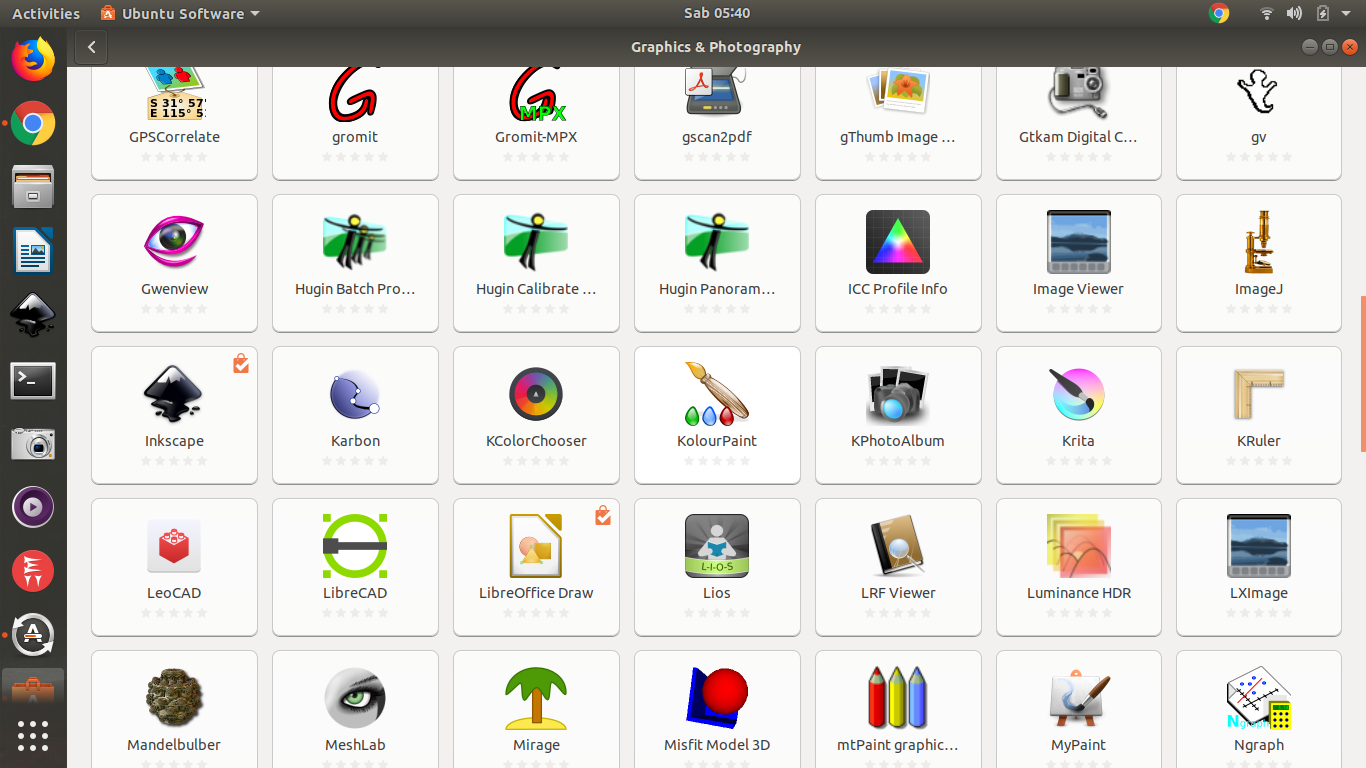Click the star rating under Karbon
This screenshot has width=1366, height=768.
[355, 461]
